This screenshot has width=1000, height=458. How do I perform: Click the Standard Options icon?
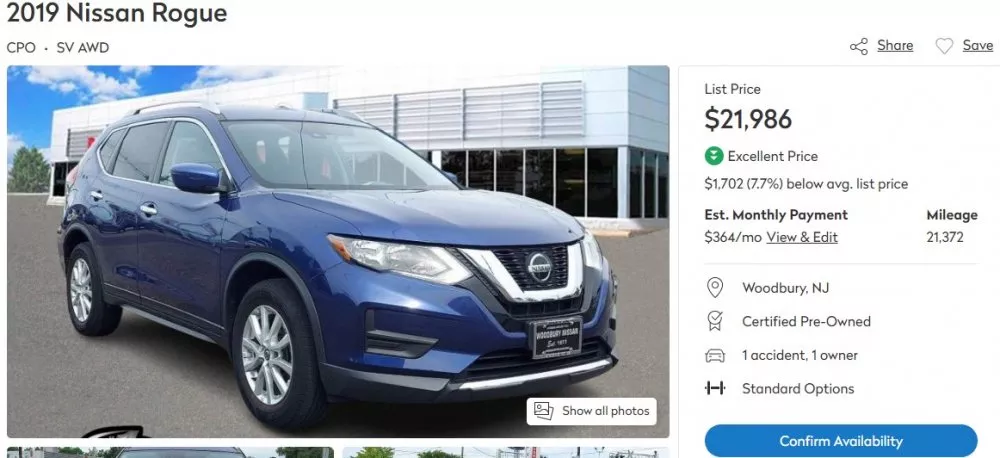coord(715,388)
